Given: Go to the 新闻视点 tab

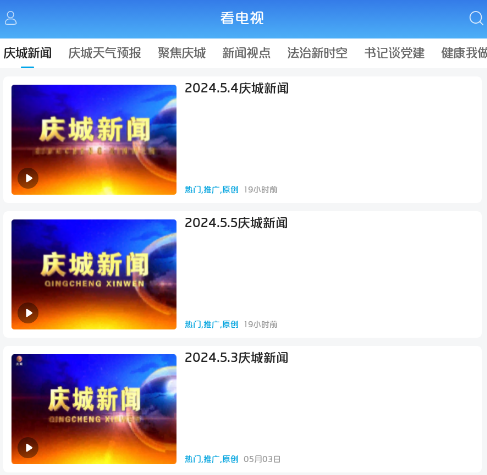Looking at the screenshot, I should (x=246, y=53).
